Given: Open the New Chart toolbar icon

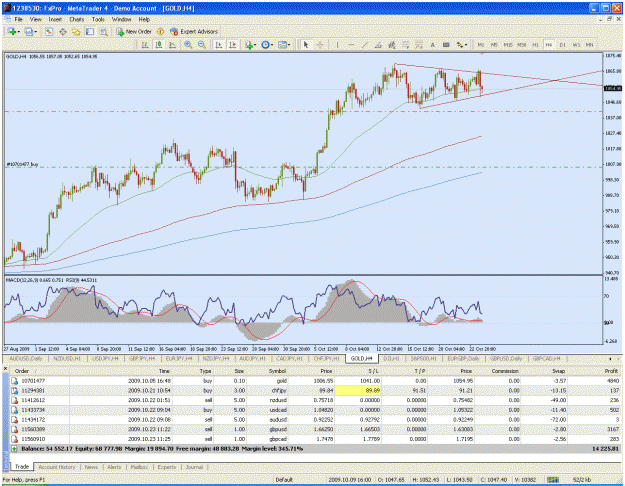Looking at the screenshot, I should [12, 31].
